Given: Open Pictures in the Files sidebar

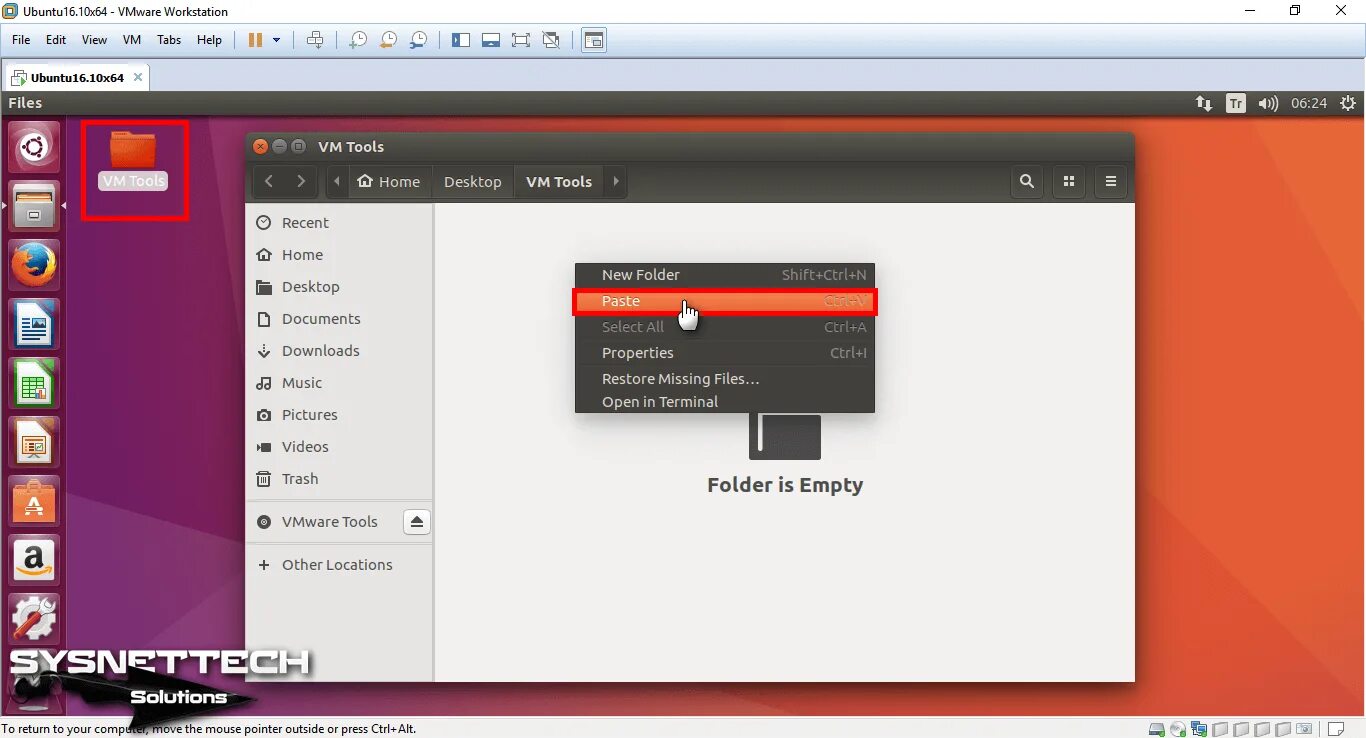Looking at the screenshot, I should pos(339,415).
